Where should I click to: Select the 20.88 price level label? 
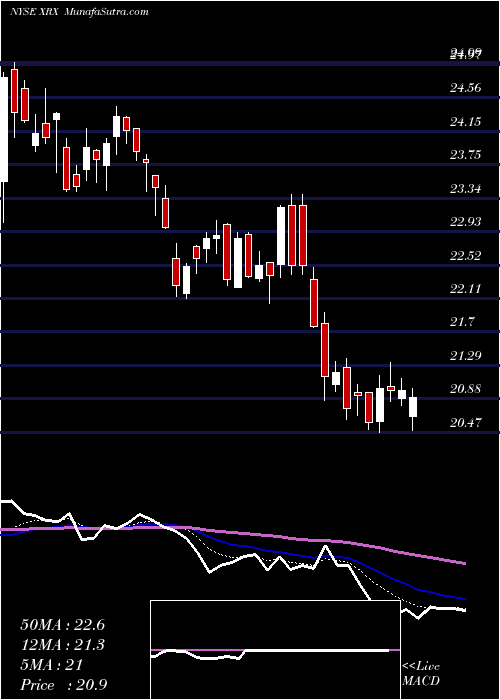[466, 389]
